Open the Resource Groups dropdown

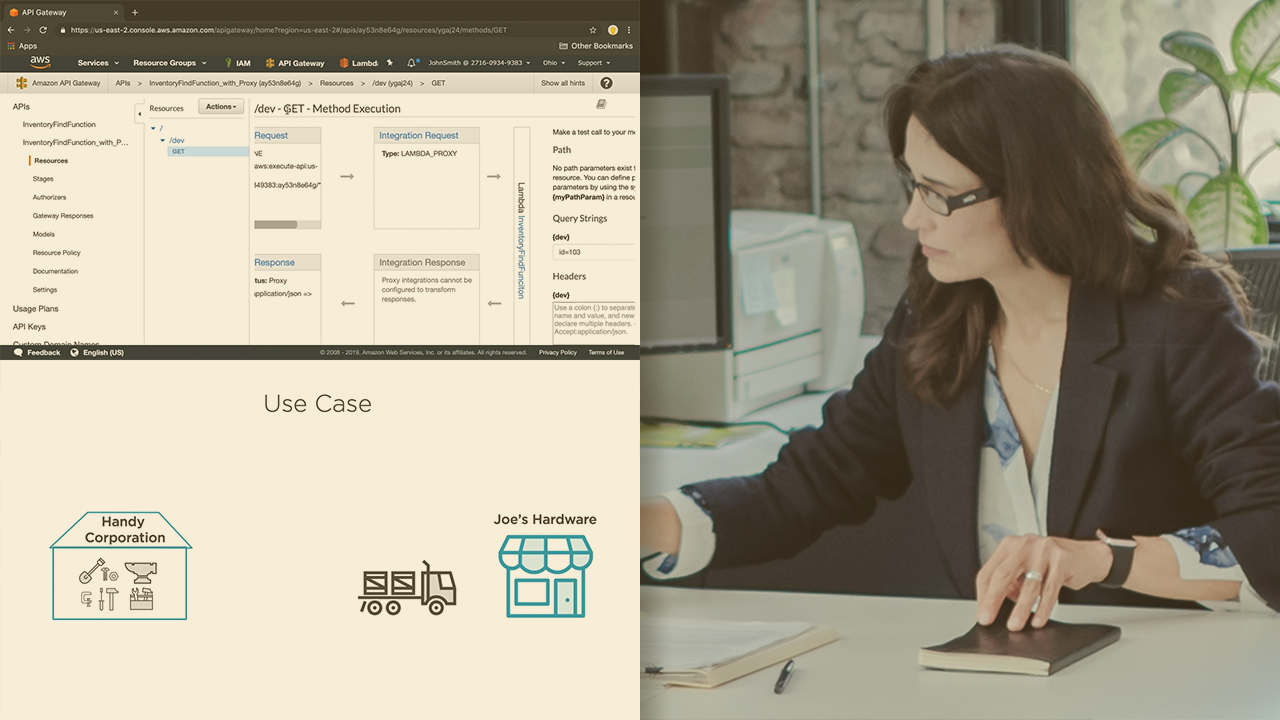point(169,63)
